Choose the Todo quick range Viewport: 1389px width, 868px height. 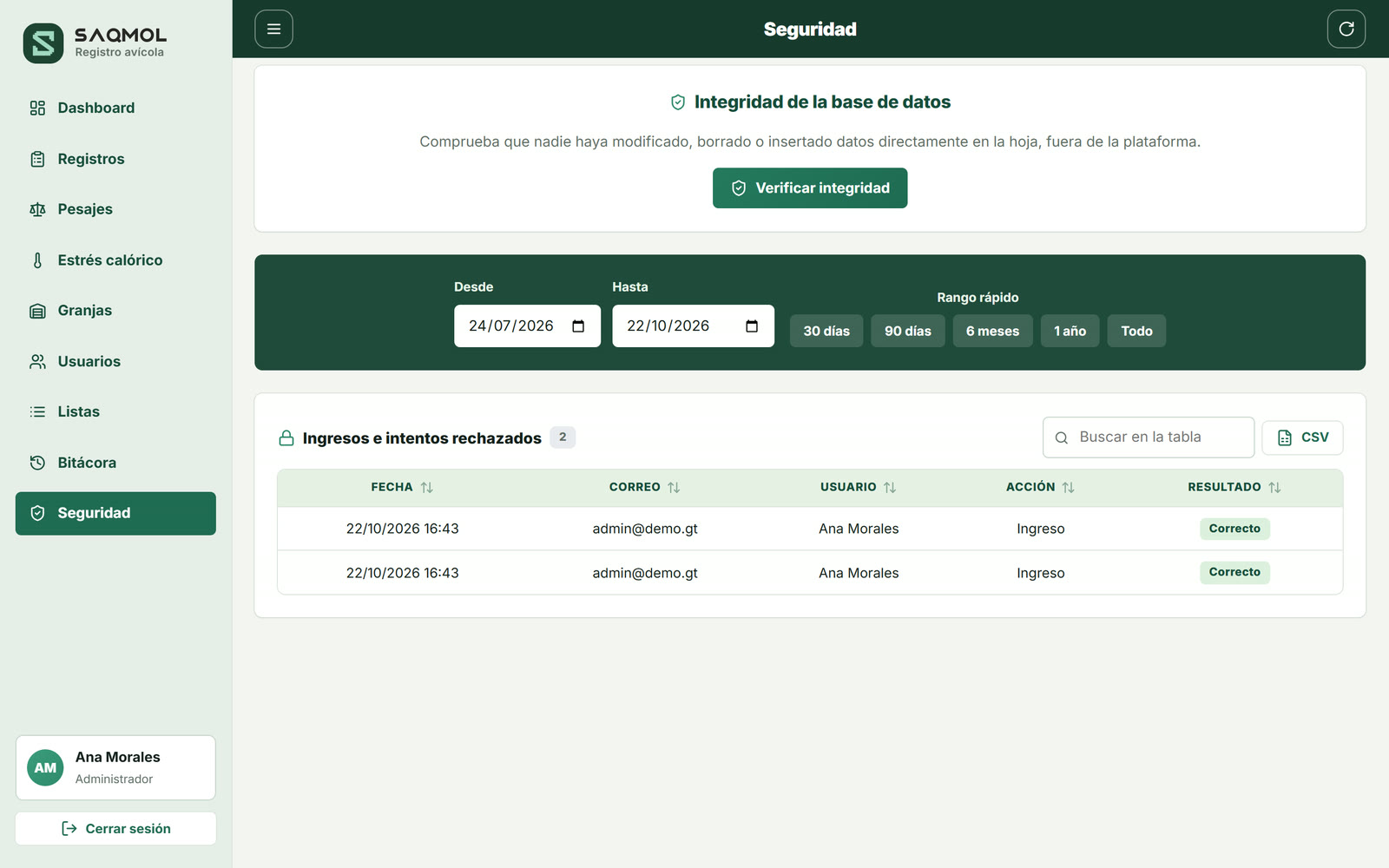point(1136,331)
